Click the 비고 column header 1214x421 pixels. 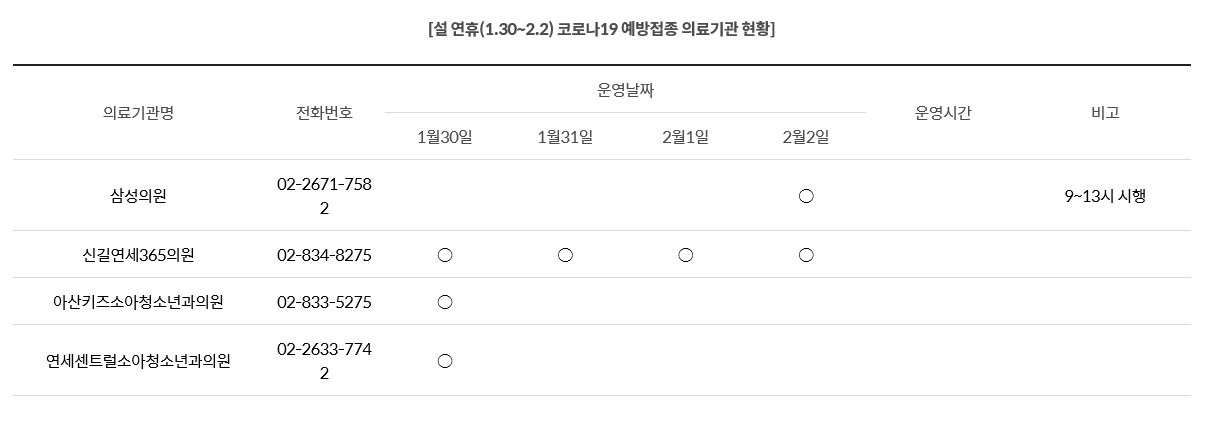tap(1105, 113)
